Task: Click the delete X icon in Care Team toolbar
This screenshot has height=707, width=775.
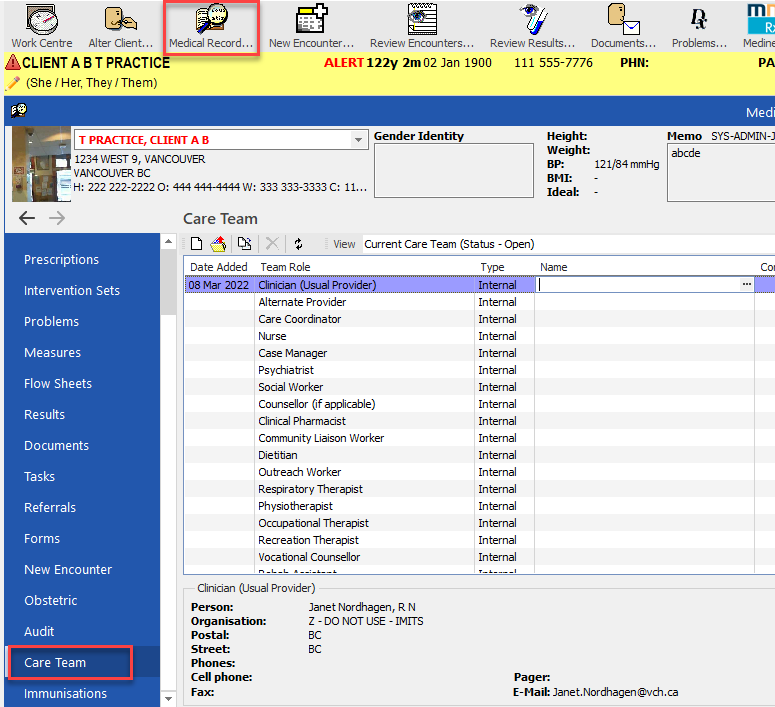Action: coord(272,244)
